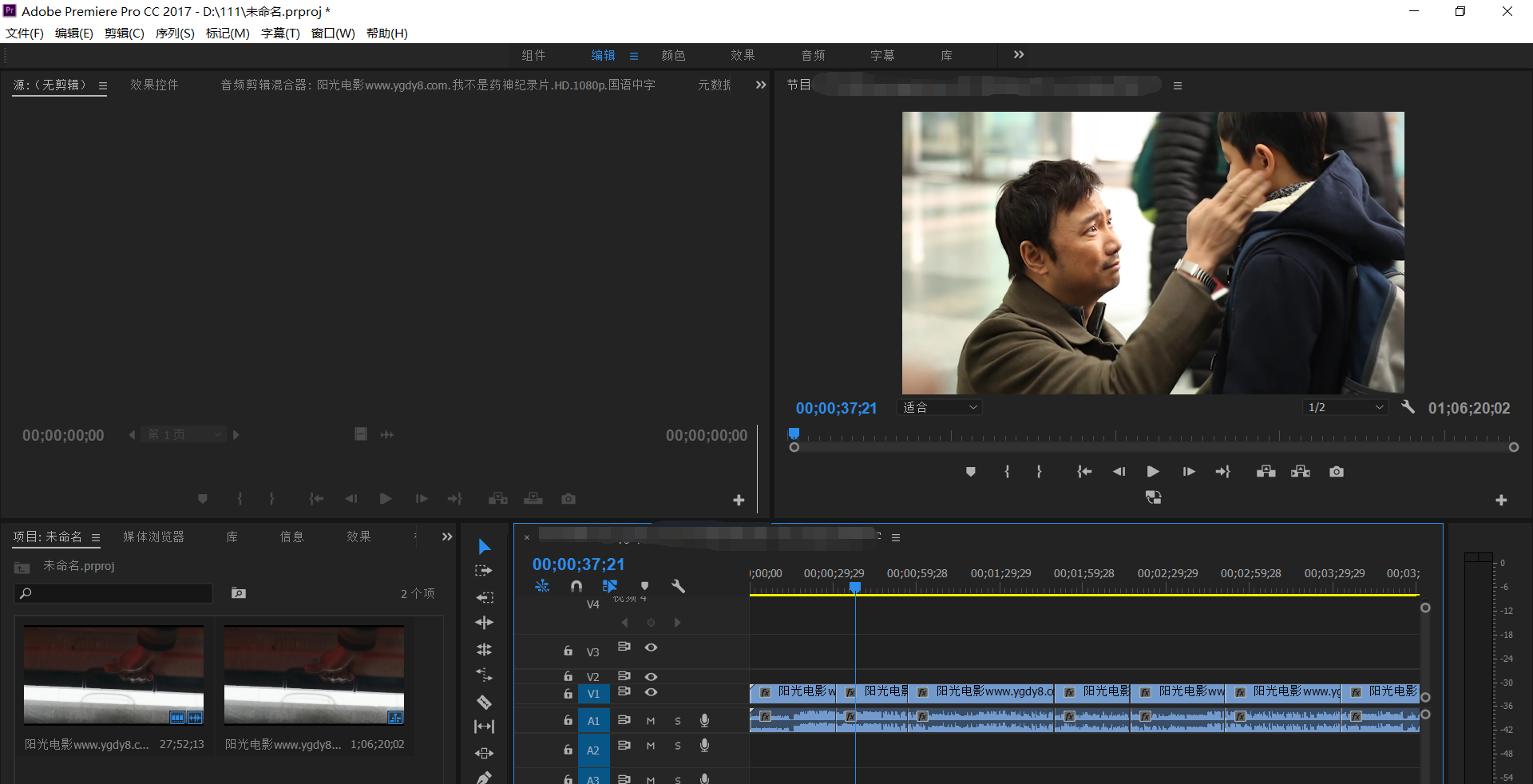
Task: Click Program monitor zoom scroll bar
Action: [1154, 447]
